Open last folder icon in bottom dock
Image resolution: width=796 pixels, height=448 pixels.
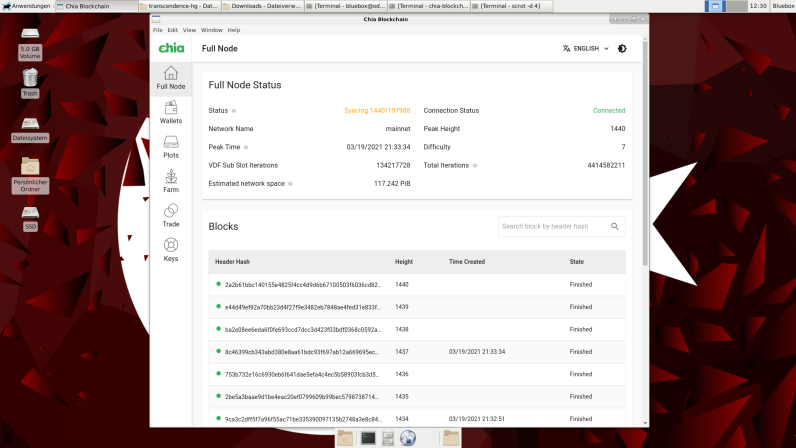coord(451,438)
